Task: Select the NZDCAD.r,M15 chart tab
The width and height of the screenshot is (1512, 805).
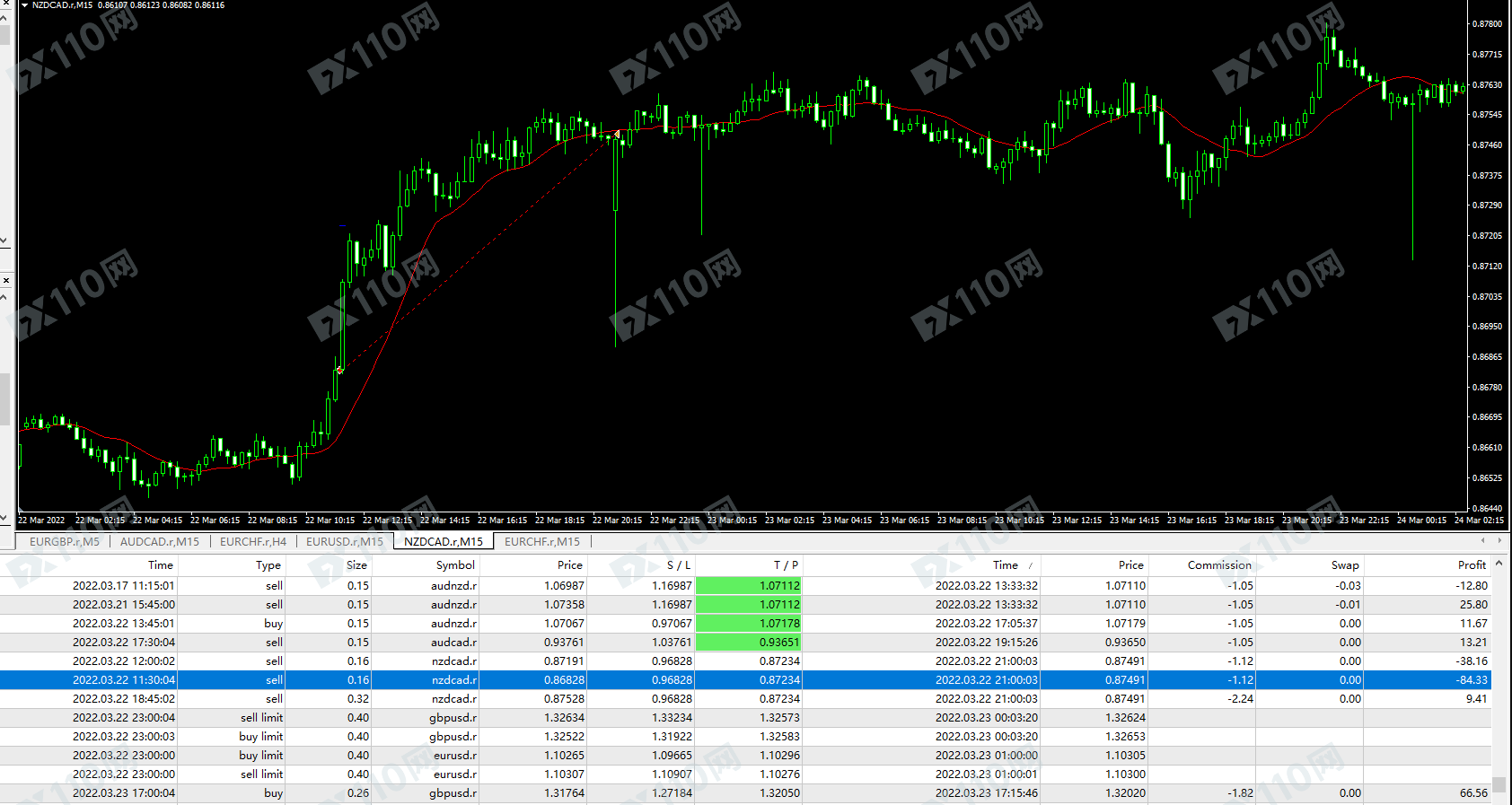Action: tap(444, 541)
